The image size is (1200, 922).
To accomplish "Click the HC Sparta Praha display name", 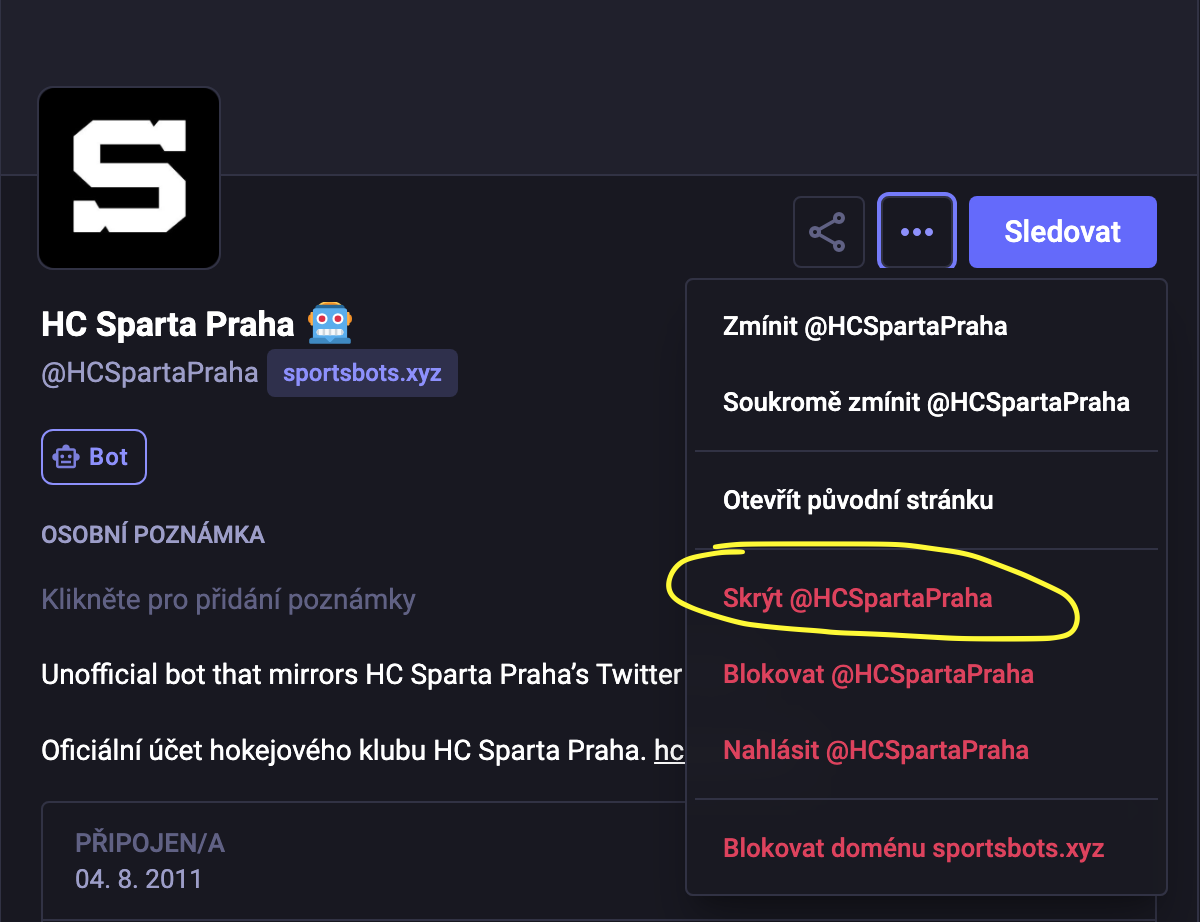I will (x=168, y=324).
